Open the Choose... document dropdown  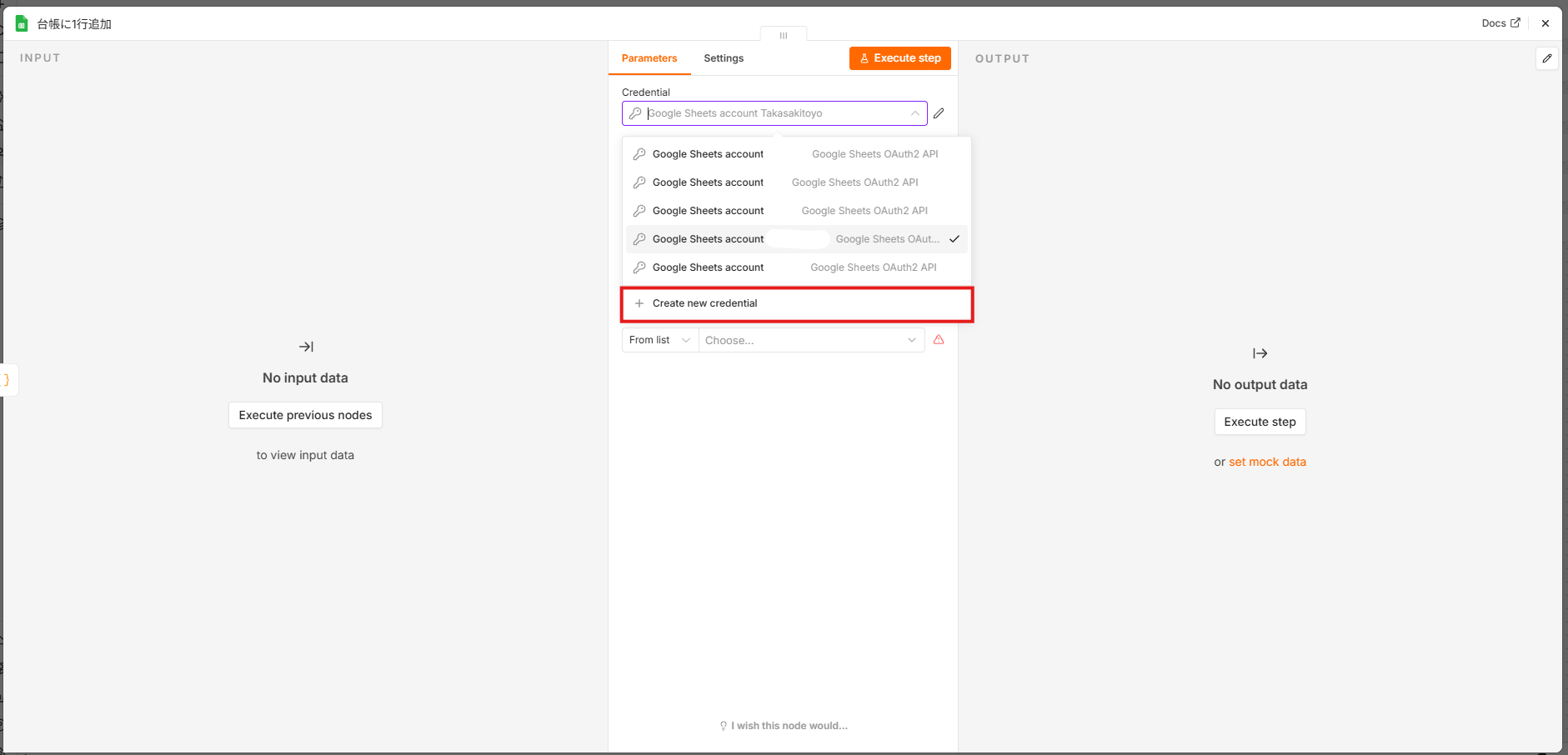coord(811,340)
